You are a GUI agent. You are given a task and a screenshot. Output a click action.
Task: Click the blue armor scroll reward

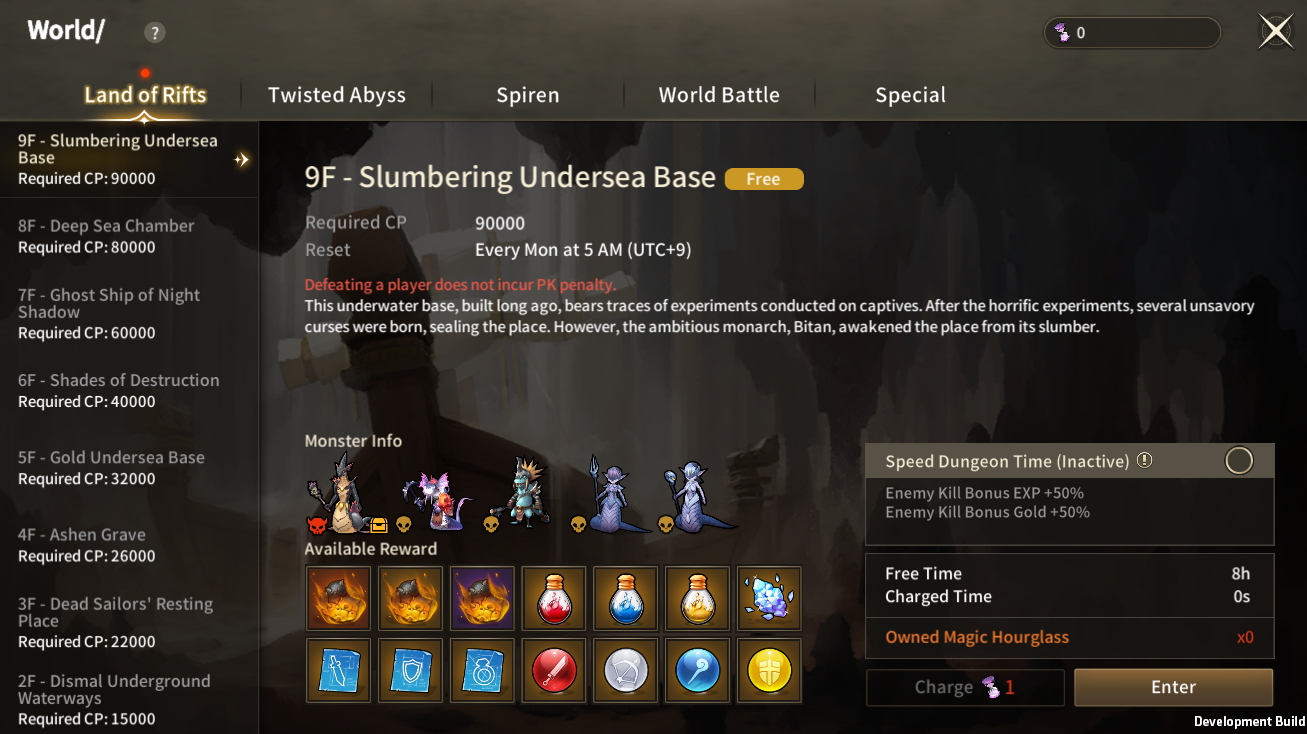point(411,671)
